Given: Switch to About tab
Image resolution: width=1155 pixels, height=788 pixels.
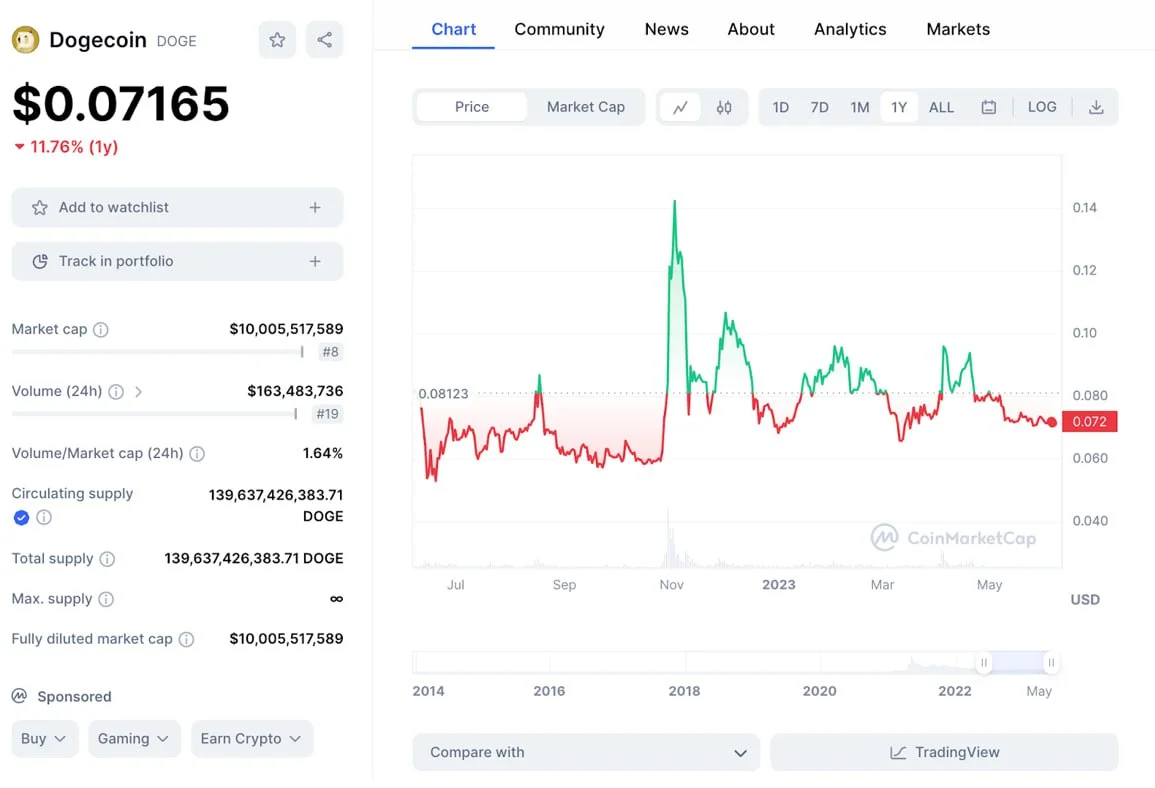Looking at the screenshot, I should (751, 29).
